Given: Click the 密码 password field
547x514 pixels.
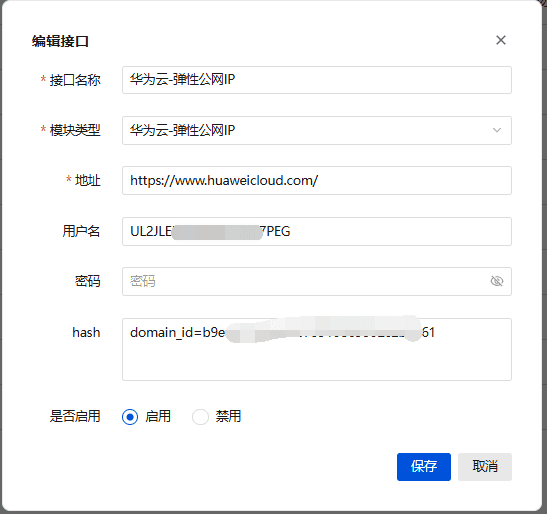Looking at the screenshot, I should point(317,281).
